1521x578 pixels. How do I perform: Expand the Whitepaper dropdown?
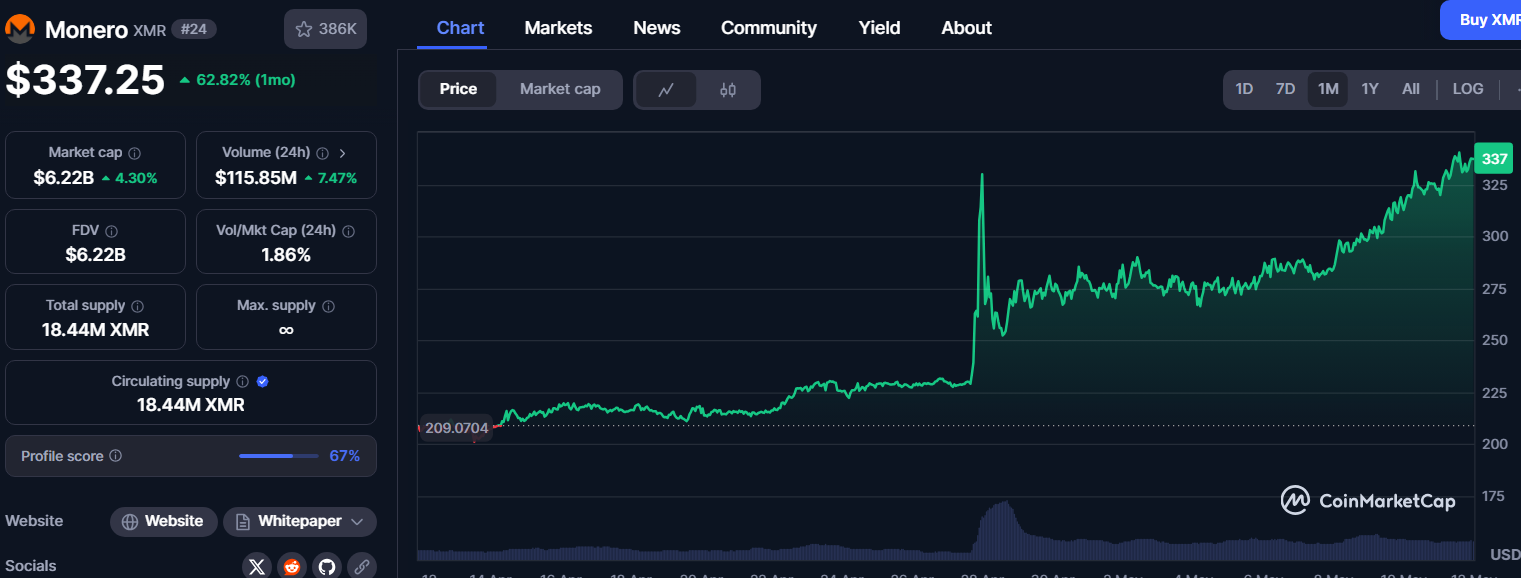point(300,521)
